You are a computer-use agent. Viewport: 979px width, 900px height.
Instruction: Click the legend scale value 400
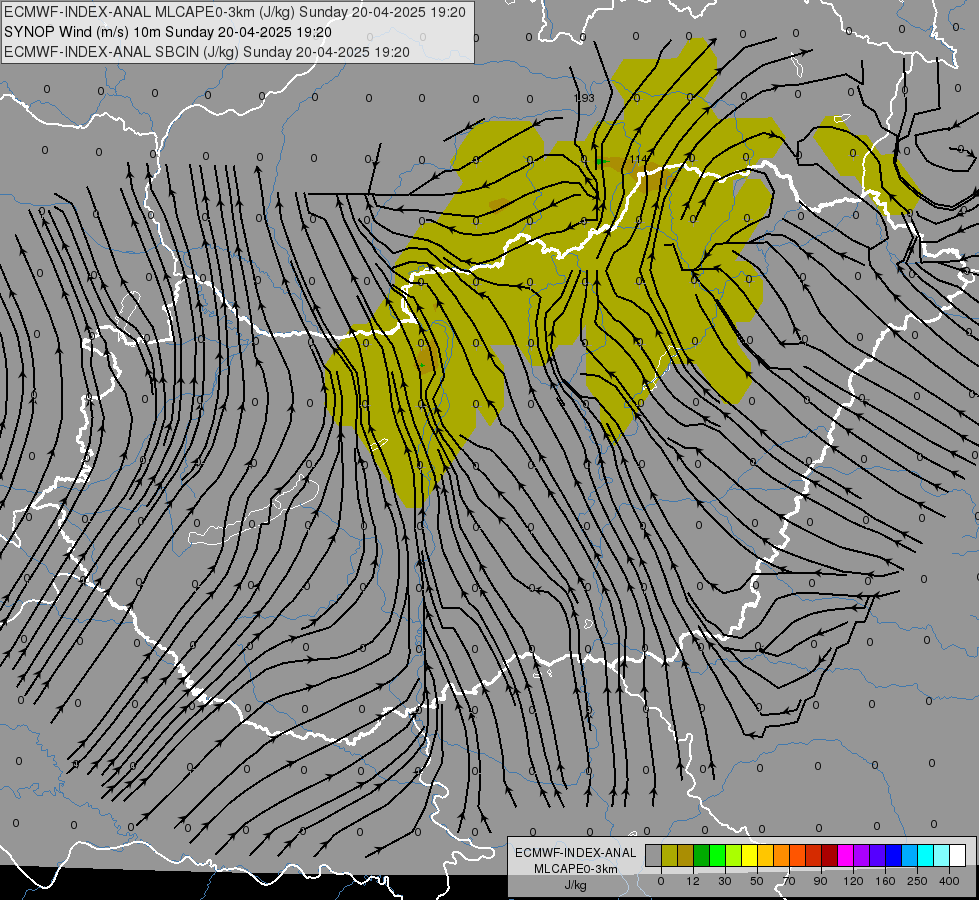pyautogui.click(x=949, y=881)
